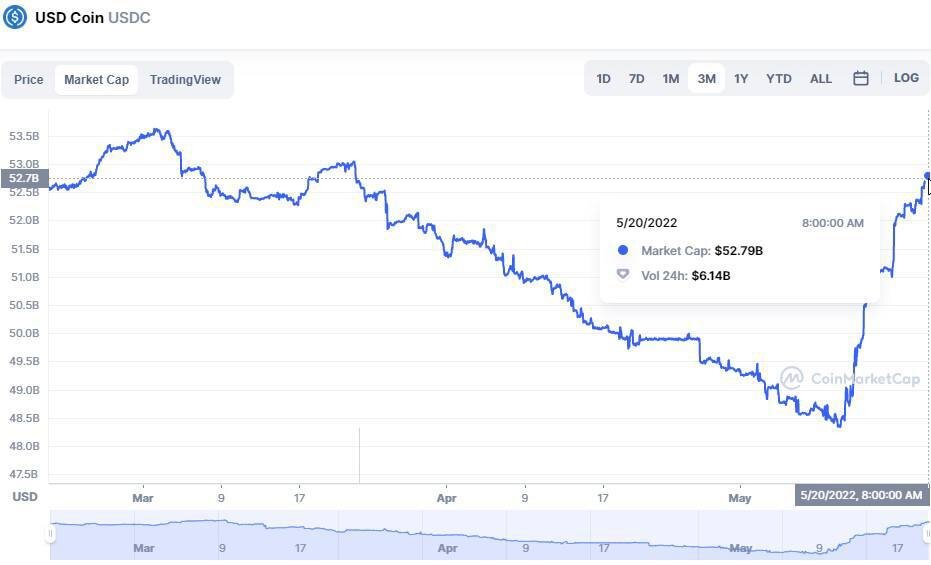The height and width of the screenshot is (565, 931).
Task: Open the calendar date range picker
Action: (860, 78)
